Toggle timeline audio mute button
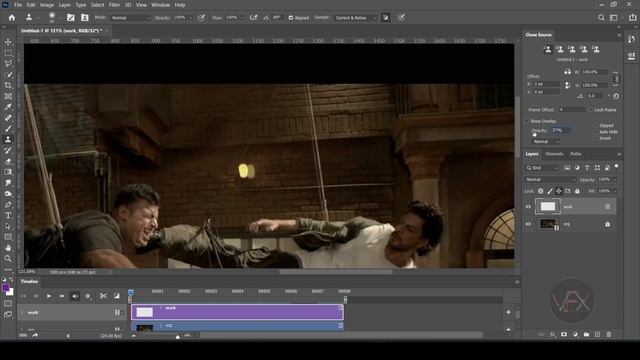 coord(75,296)
